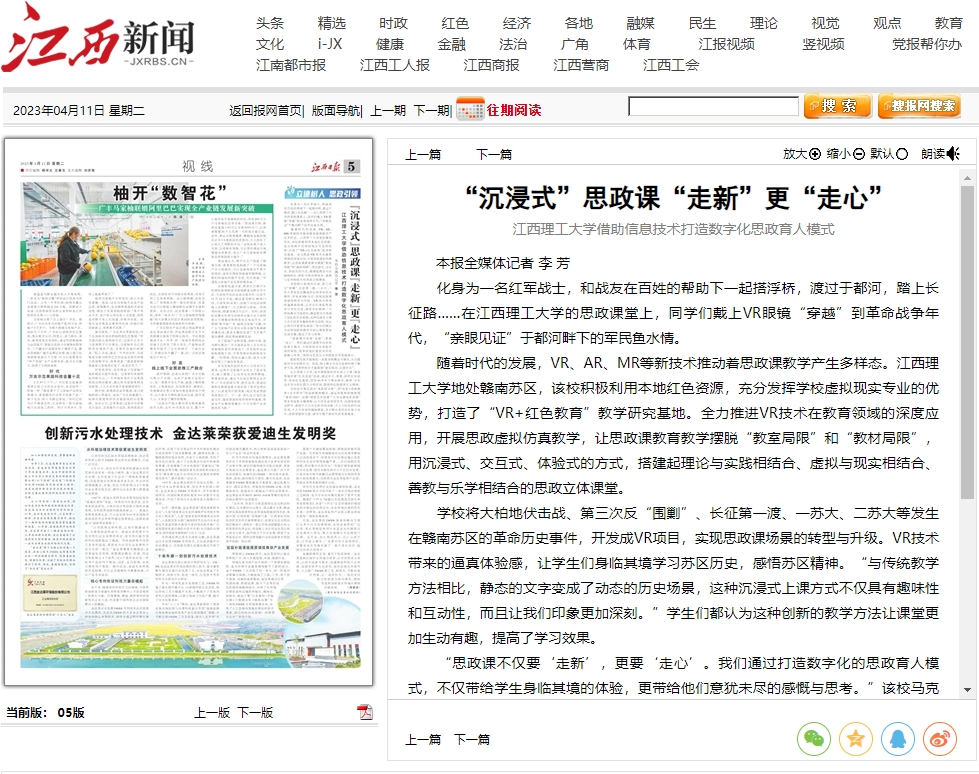The height and width of the screenshot is (774, 979).
Task: Open the 江西新闻 logo home page
Action: (98, 39)
